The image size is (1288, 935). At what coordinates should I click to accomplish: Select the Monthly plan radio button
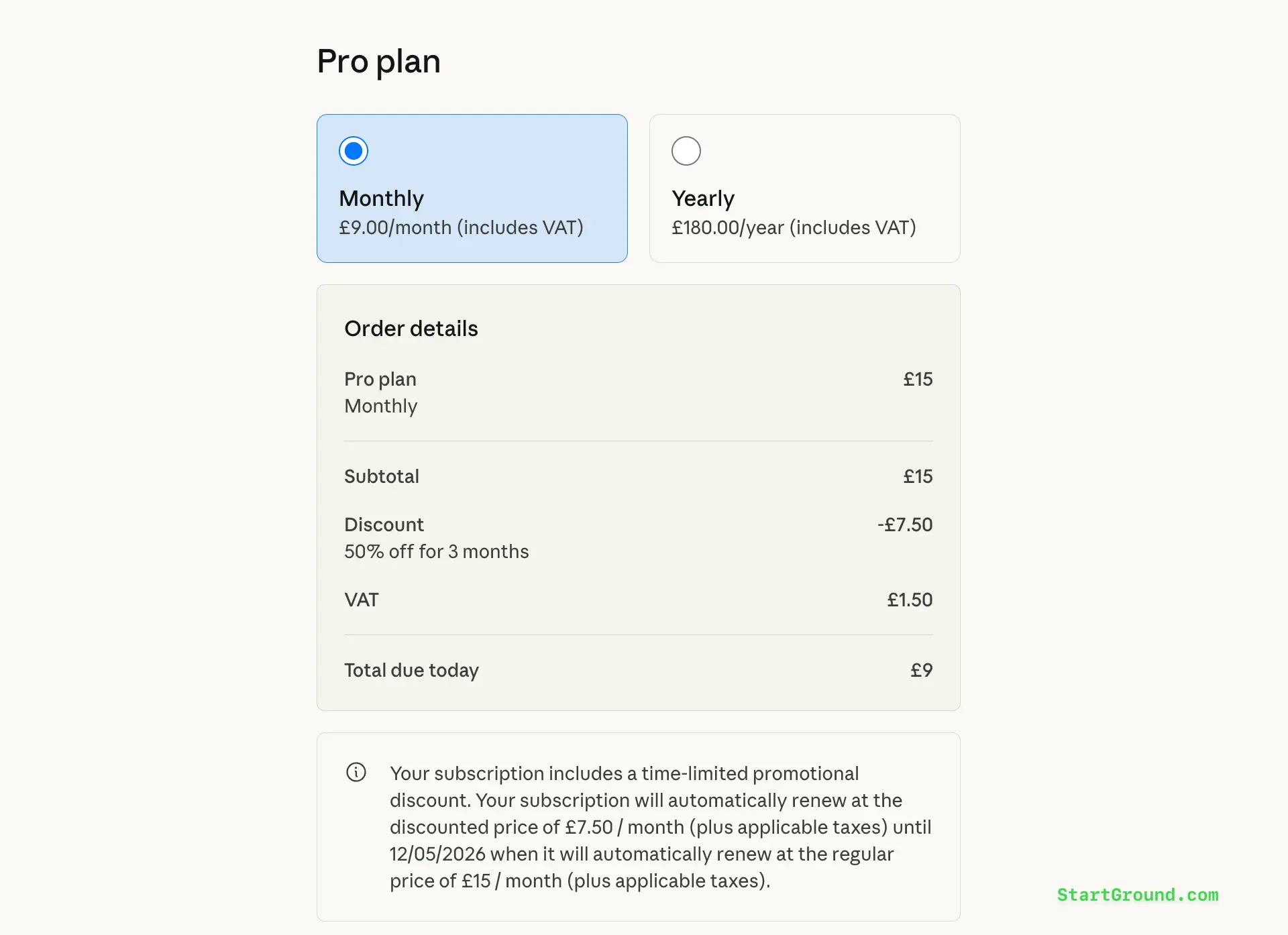353,151
